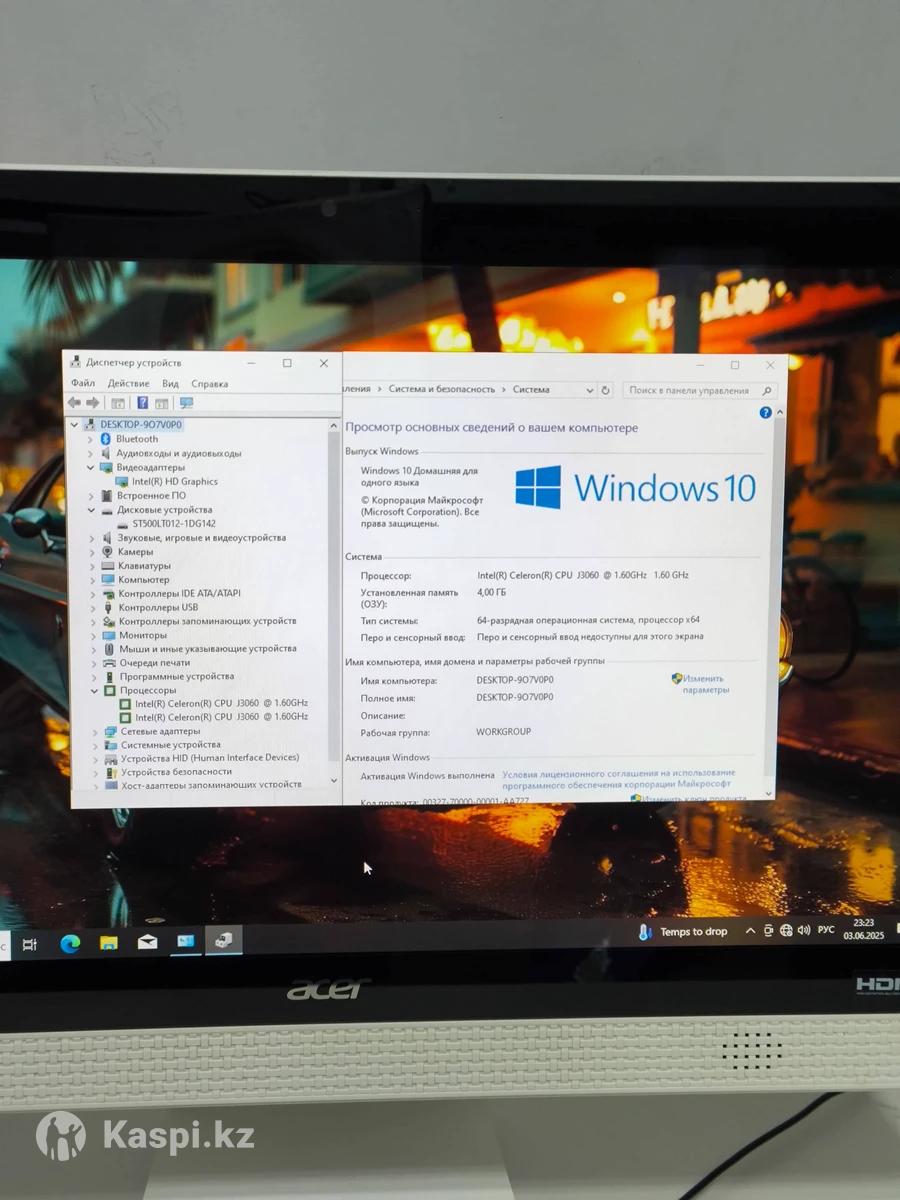Click the Система breadcrumb segment
The width and height of the screenshot is (900, 1200).
pos(531,389)
